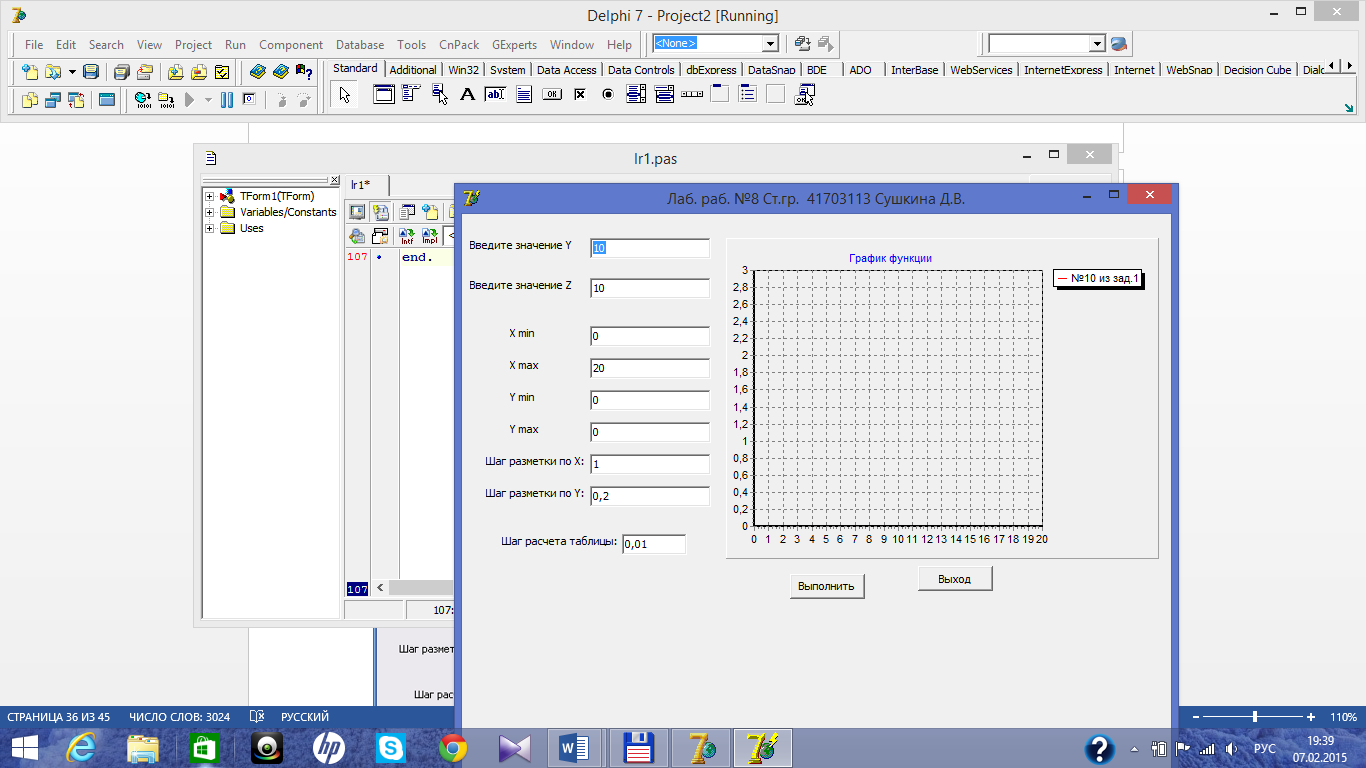Viewport: 1366px width, 768px height.
Task: Click the Step Over icon
Action: 303,100
